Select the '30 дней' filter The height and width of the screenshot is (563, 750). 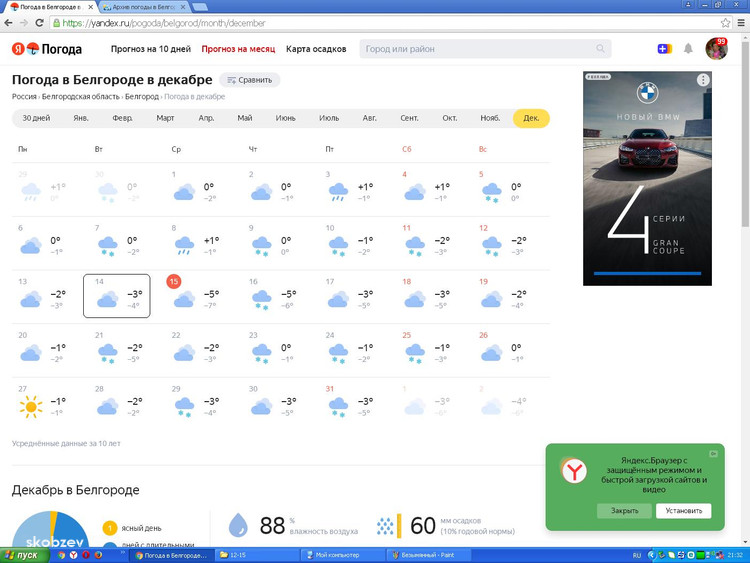point(35,118)
